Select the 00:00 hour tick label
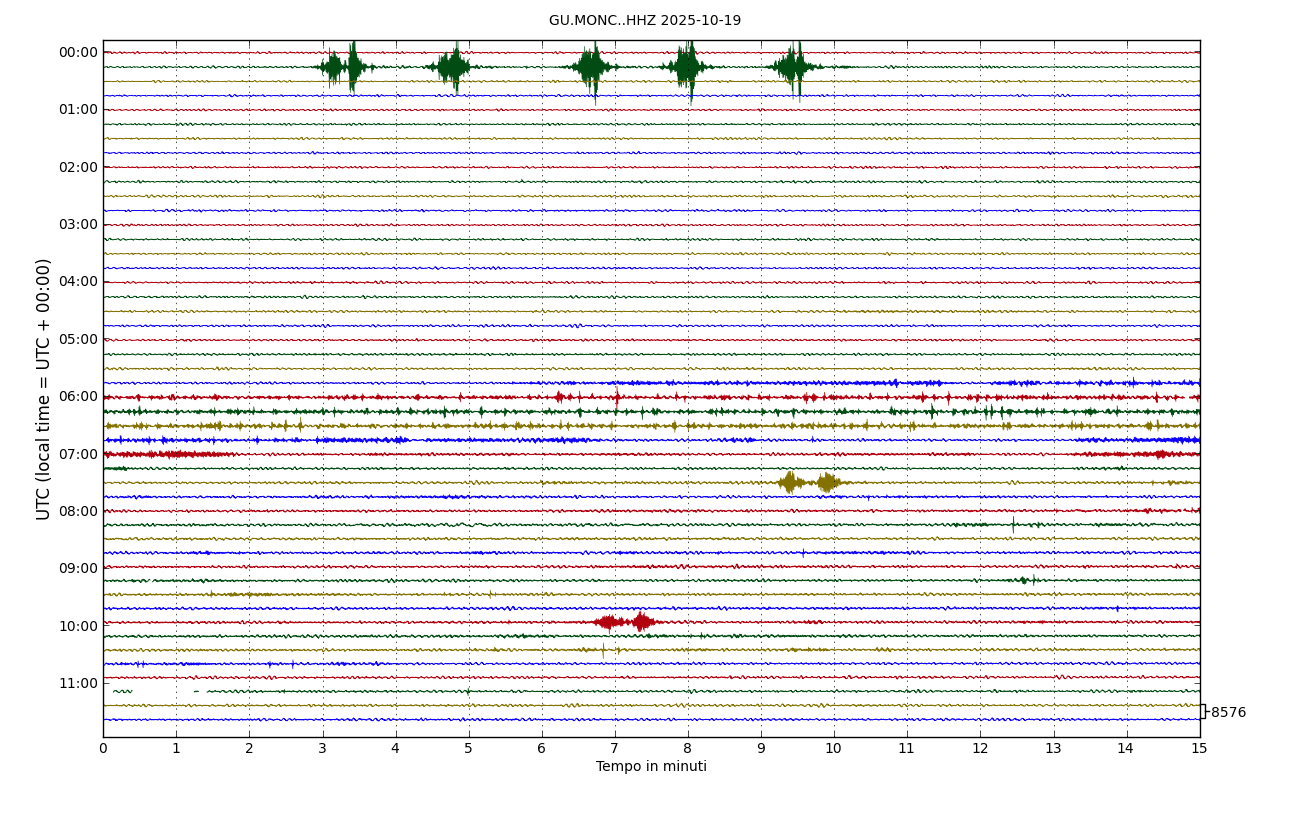 click(78, 53)
